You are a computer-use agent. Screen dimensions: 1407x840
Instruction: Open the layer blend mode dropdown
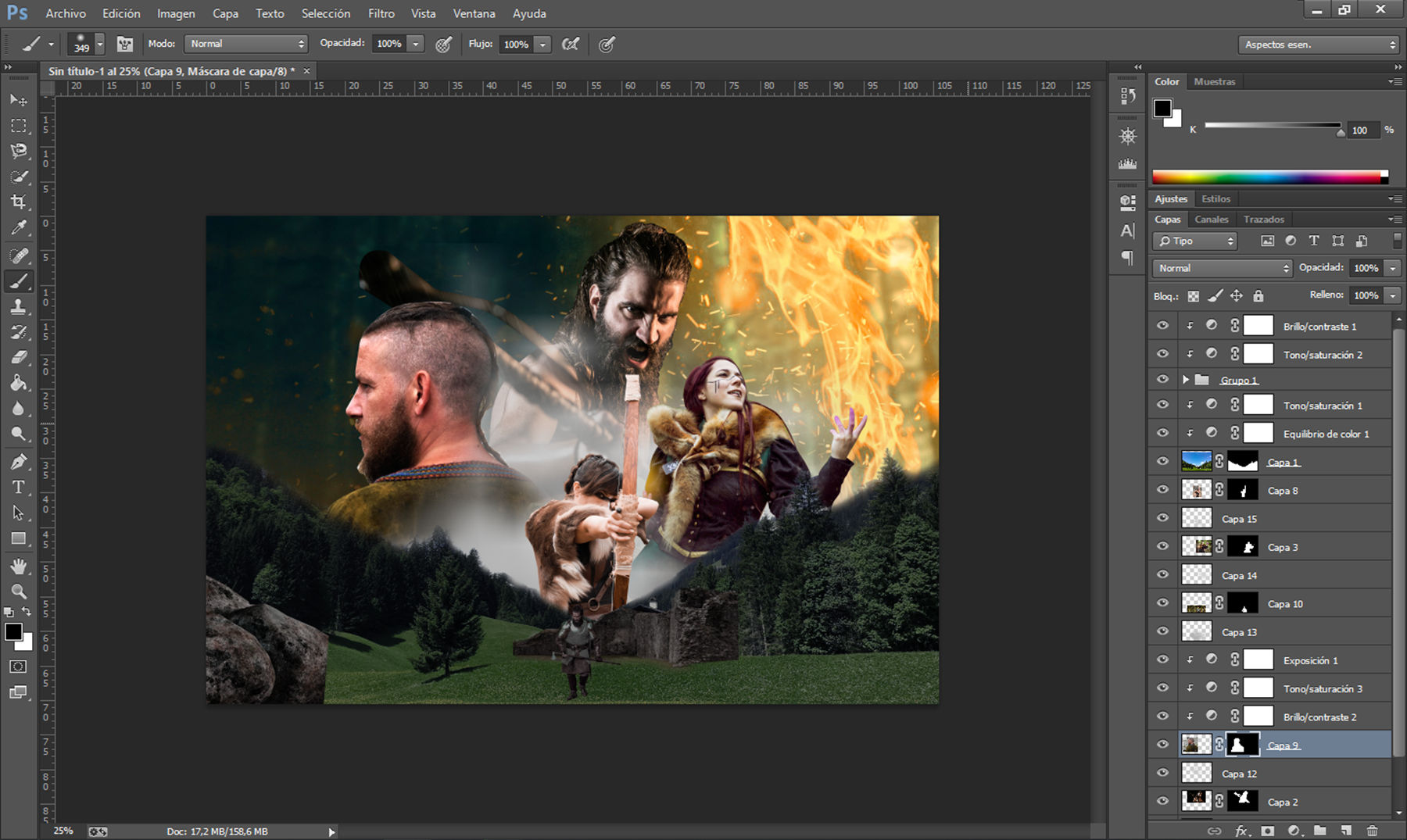pyautogui.click(x=1222, y=268)
